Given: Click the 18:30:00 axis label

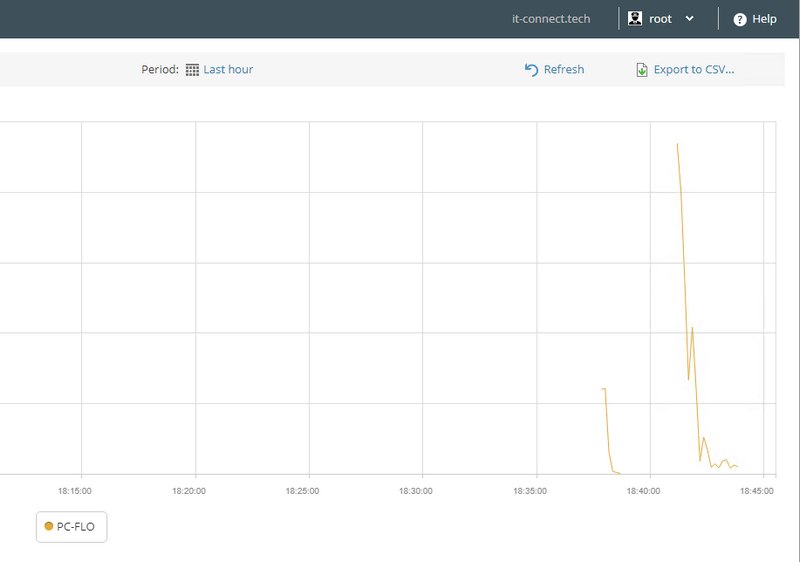Looking at the screenshot, I should pyautogui.click(x=415, y=491).
